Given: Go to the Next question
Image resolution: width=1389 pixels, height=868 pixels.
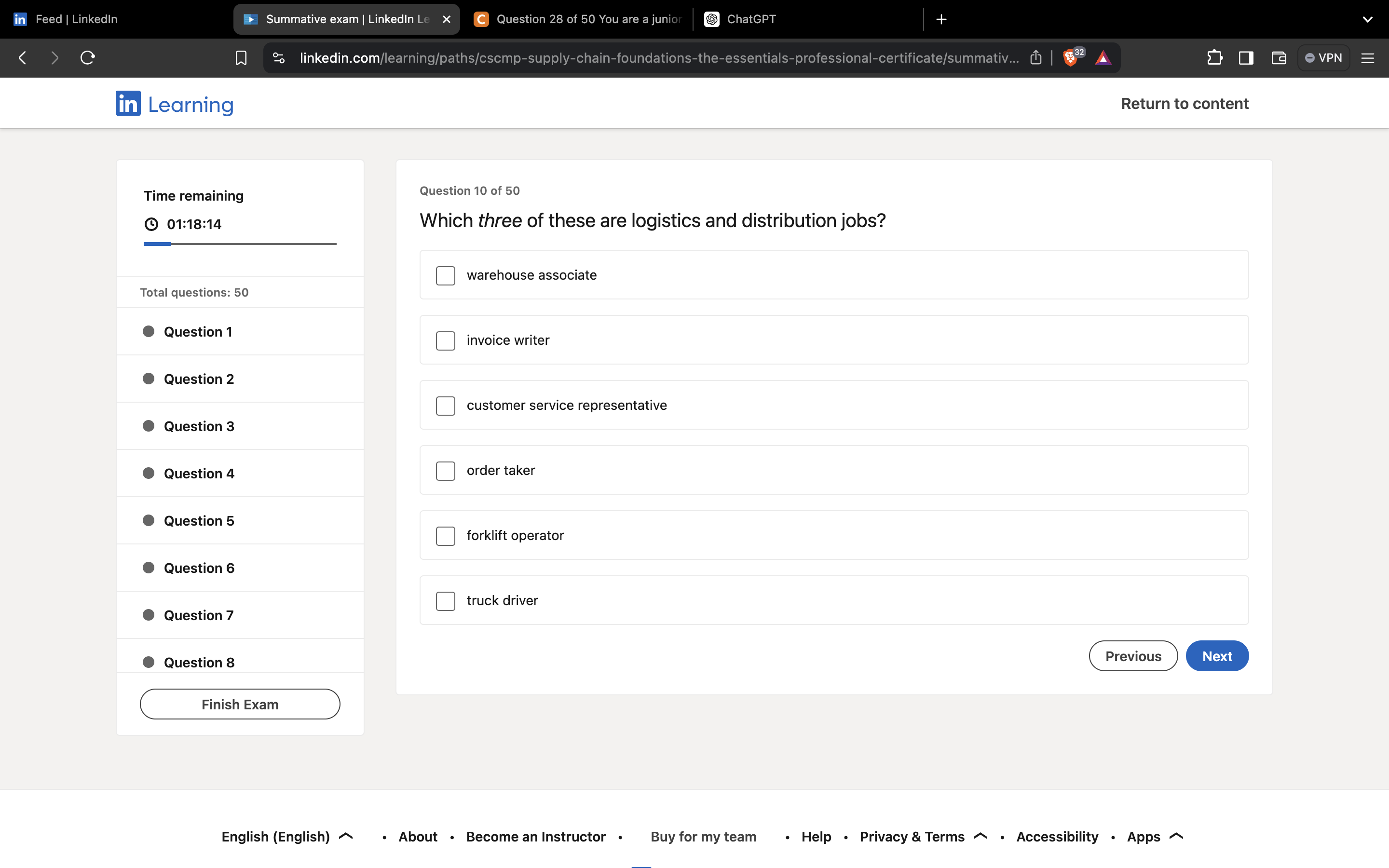Looking at the screenshot, I should [1217, 656].
